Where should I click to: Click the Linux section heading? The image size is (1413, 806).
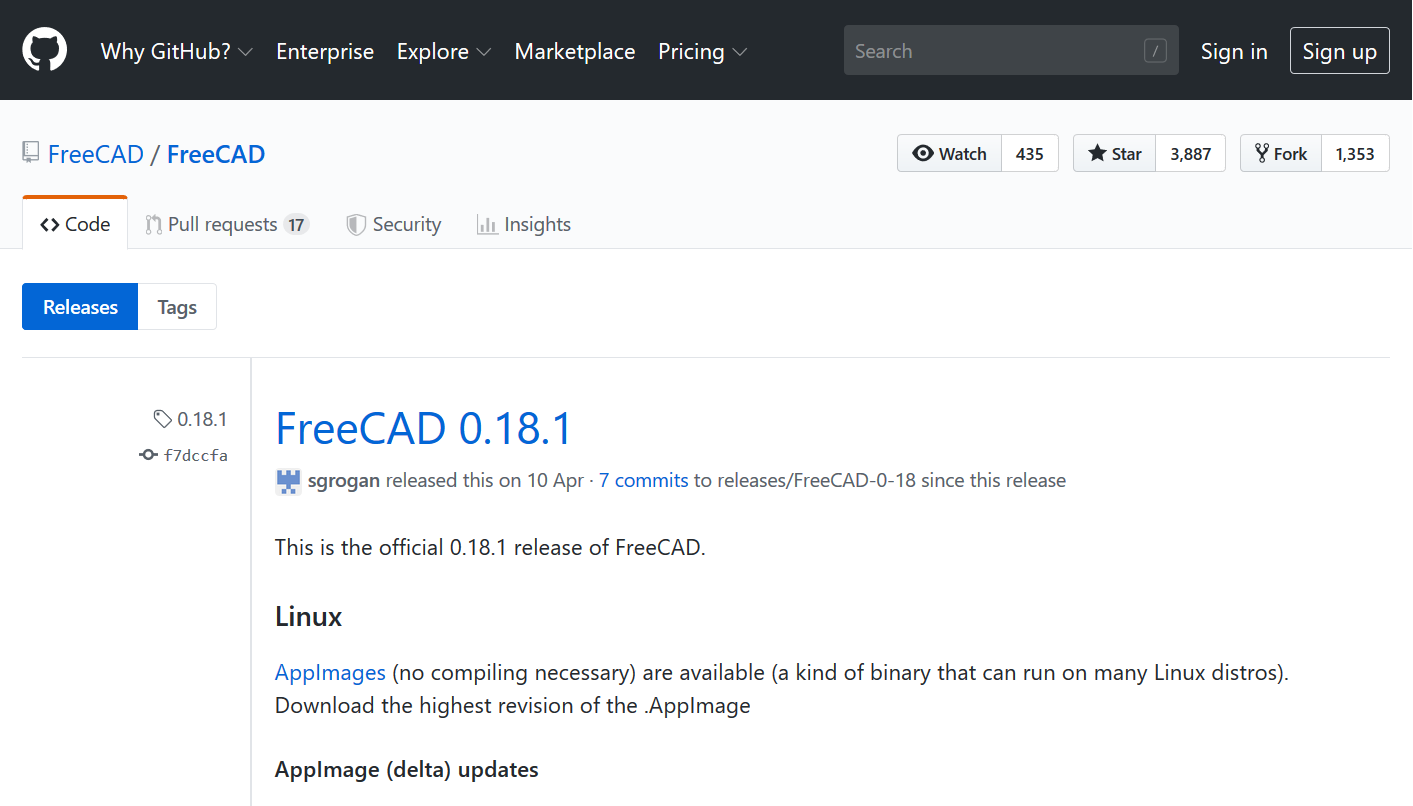click(x=308, y=616)
